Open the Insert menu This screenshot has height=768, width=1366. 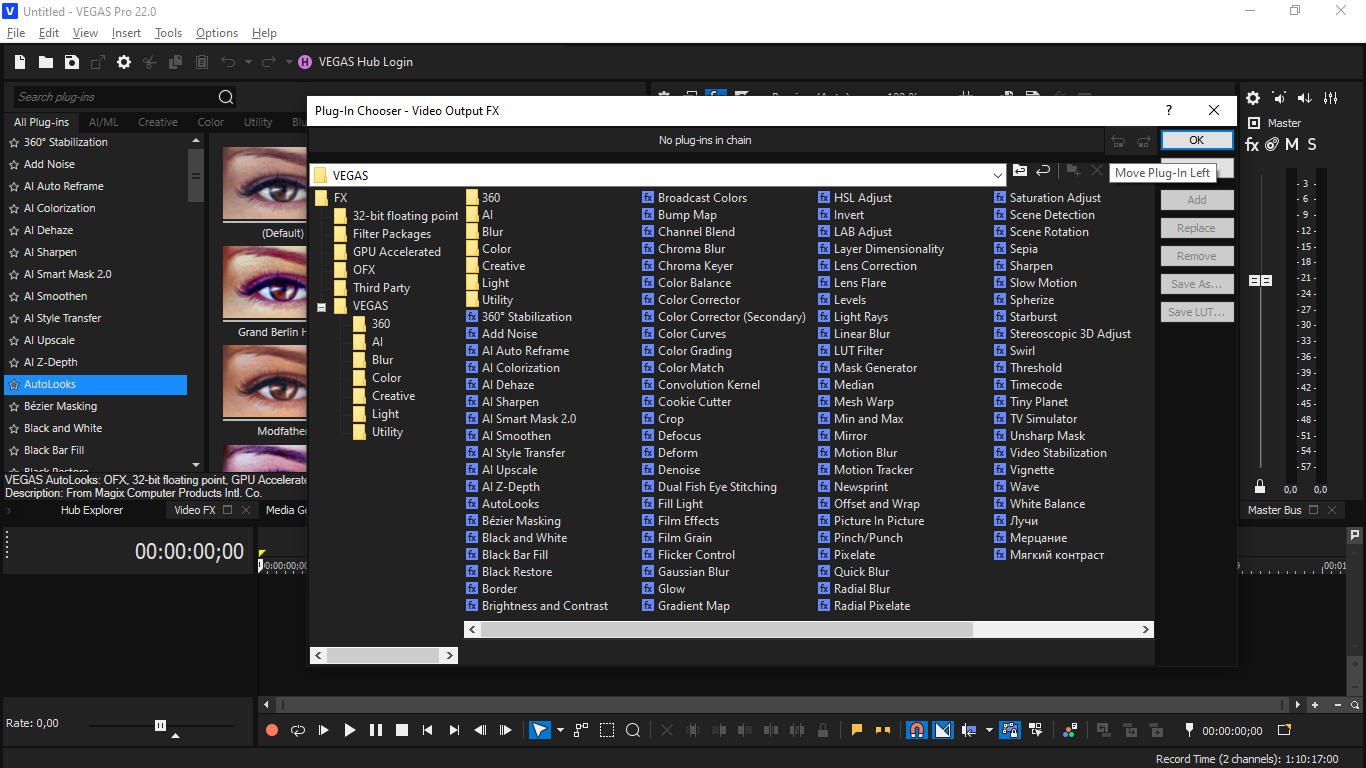point(126,33)
